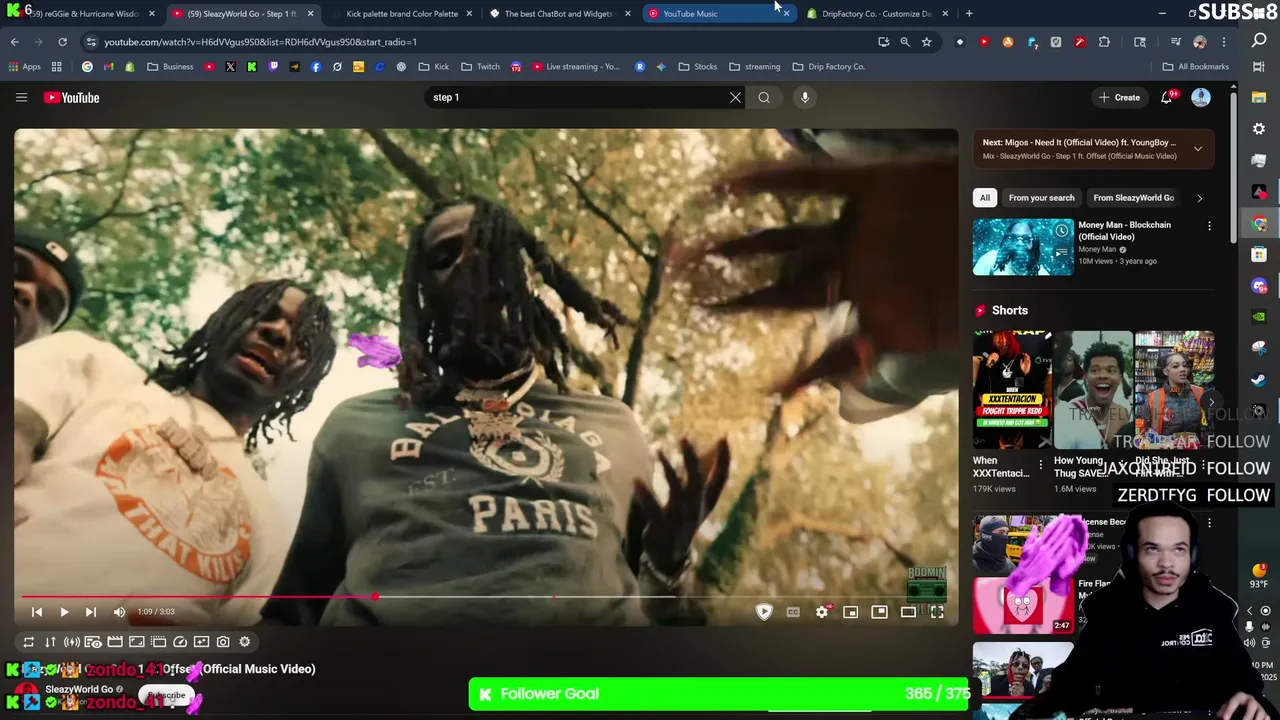Take a screenshot with the camera icon
The height and width of the screenshot is (720, 1280).
(223, 642)
